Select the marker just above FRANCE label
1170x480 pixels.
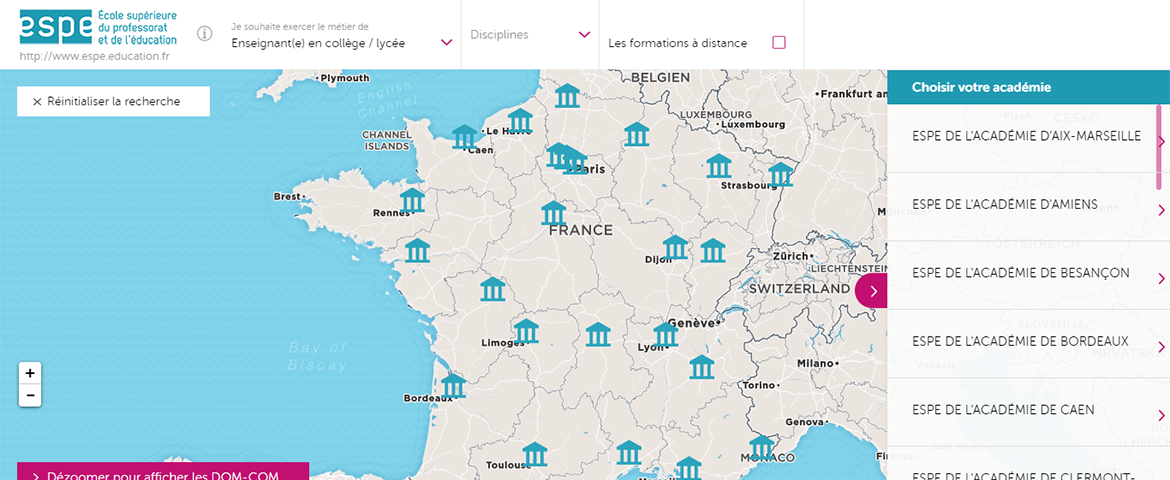(x=554, y=213)
